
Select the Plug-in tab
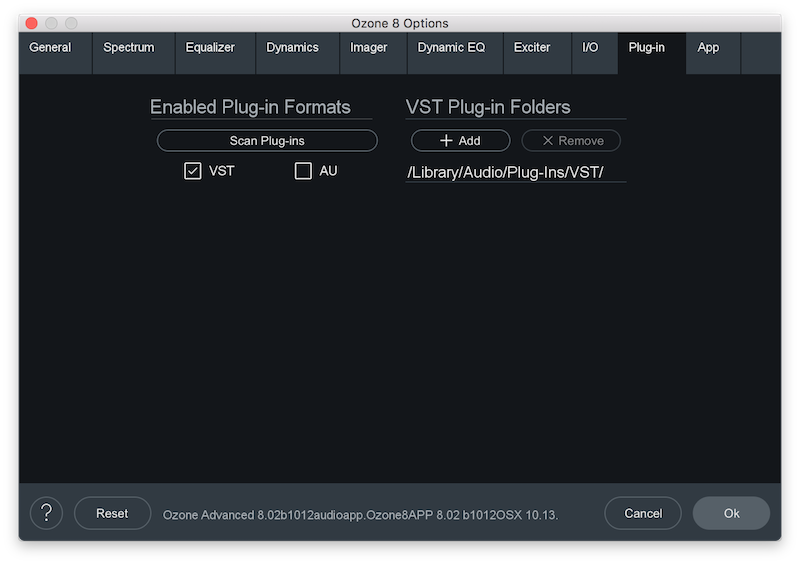coord(652,53)
